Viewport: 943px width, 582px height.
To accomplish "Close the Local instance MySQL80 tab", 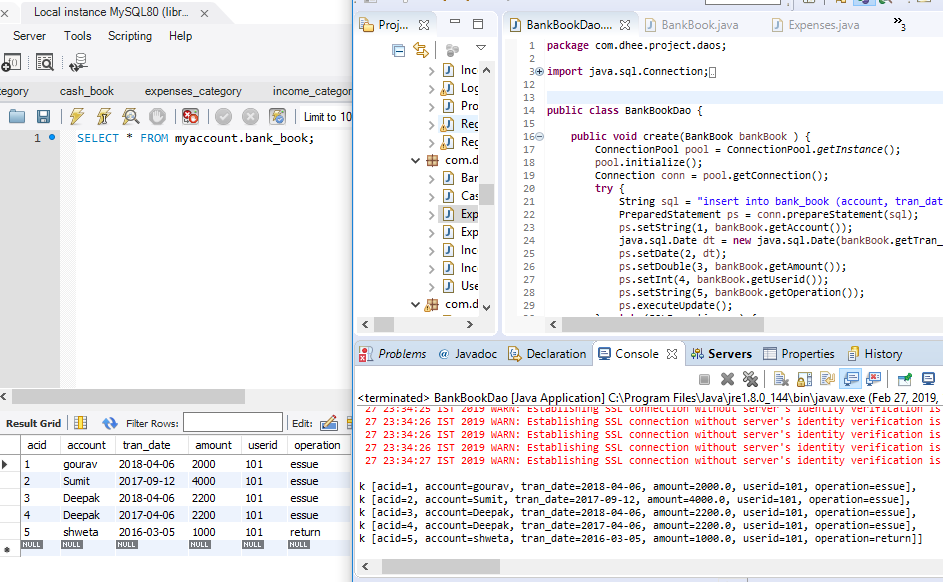I will (x=204, y=13).
